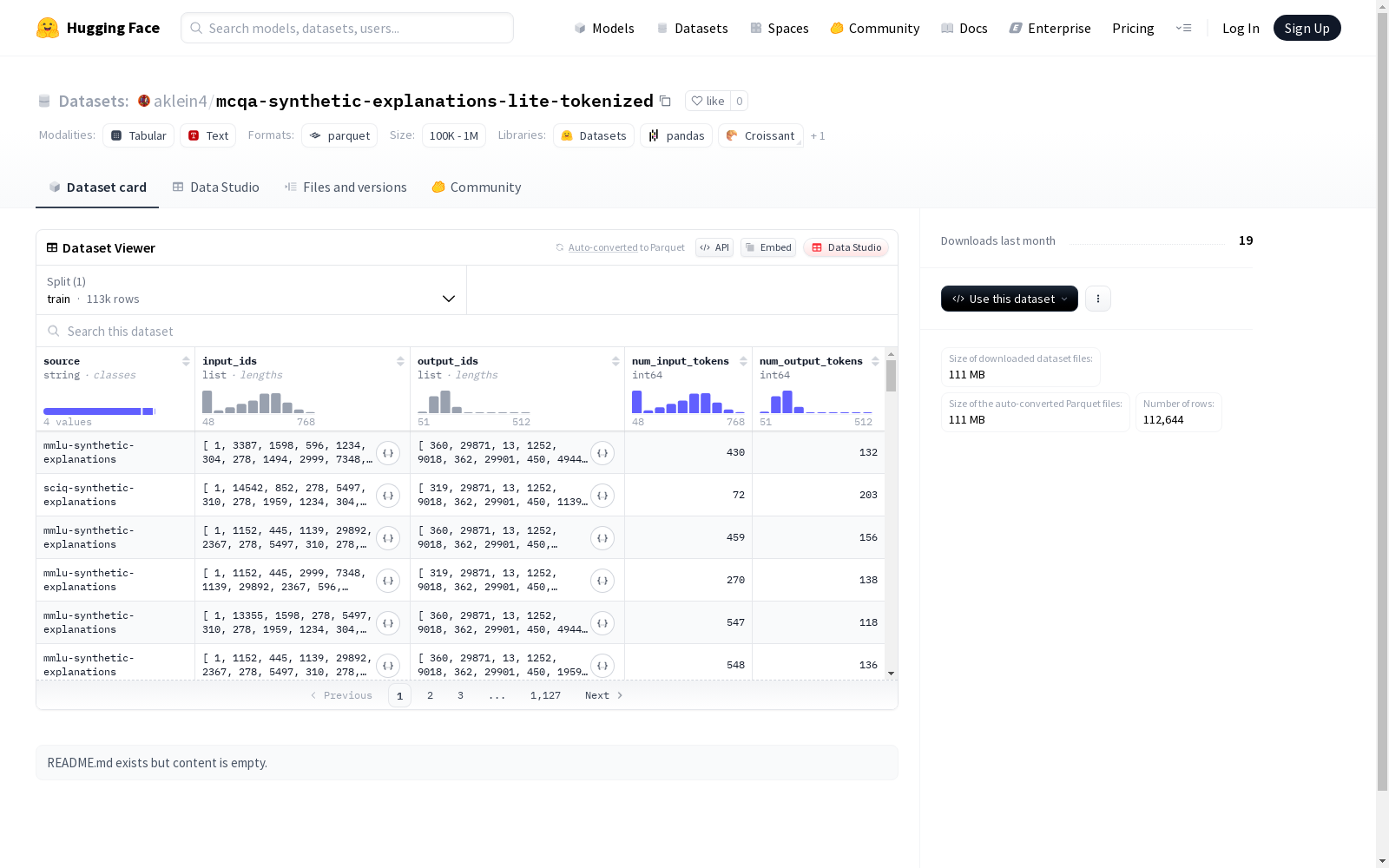Focus the Search models, datasets, users field
Viewport: 1389px width, 868px height.
[347, 28]
